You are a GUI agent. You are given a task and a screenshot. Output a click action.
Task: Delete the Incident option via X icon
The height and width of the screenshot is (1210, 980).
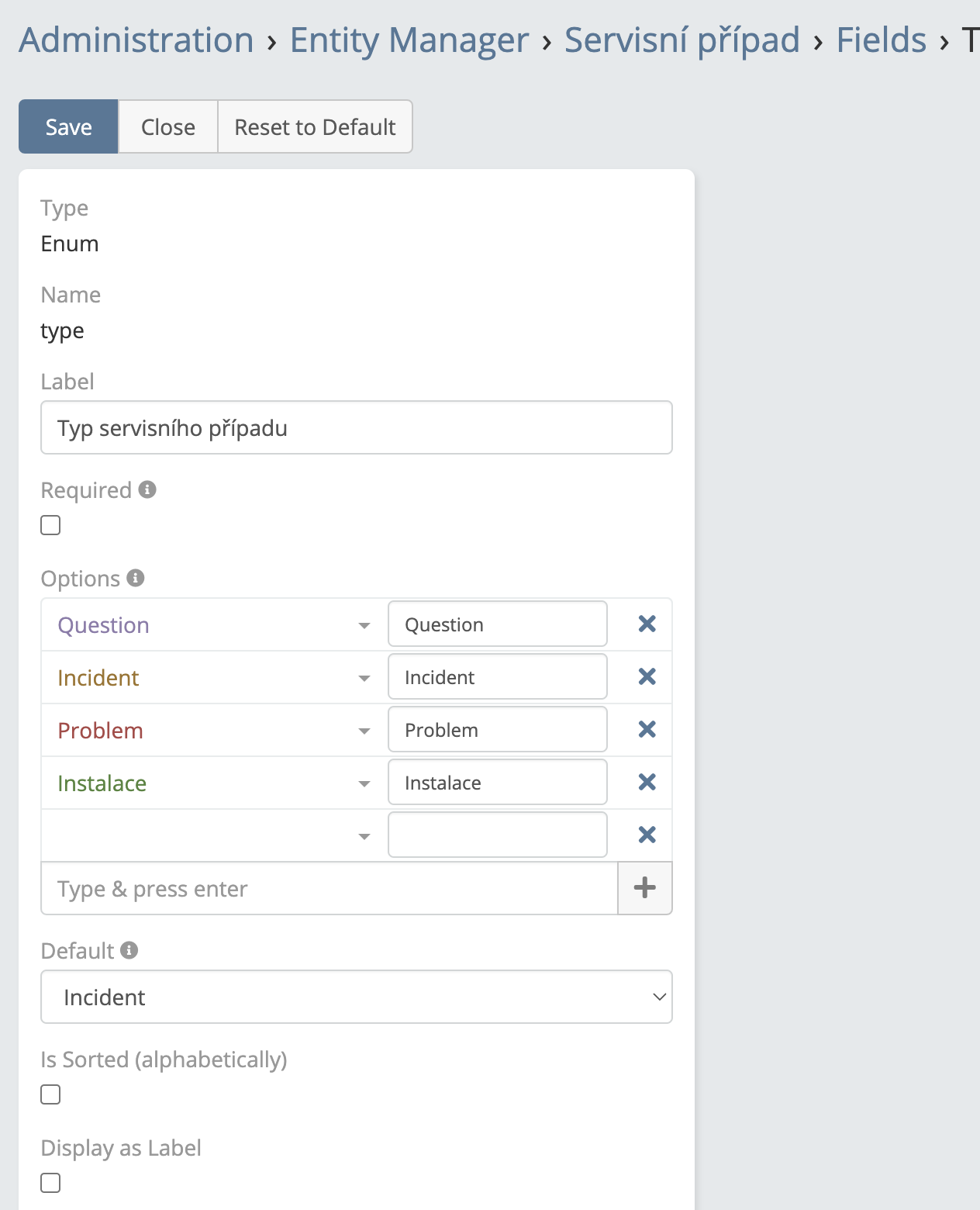click(x=647, y=677)
